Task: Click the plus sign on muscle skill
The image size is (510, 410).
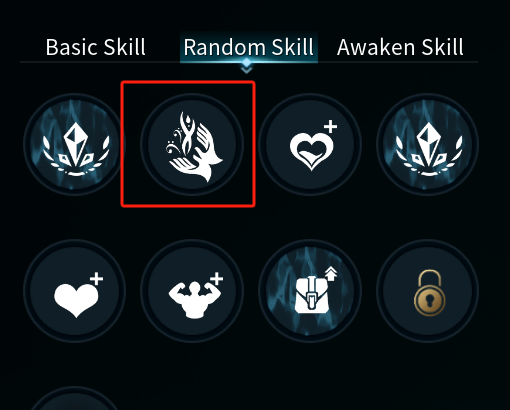Action: click(216, 279)
